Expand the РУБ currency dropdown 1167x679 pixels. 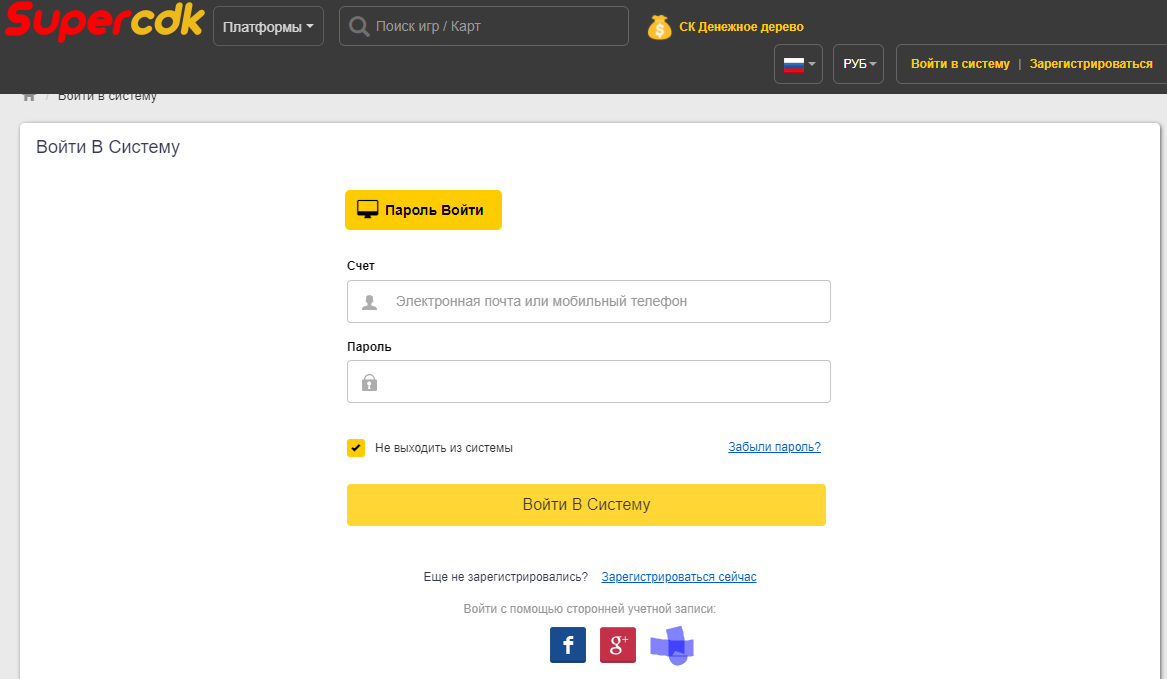click(x=858, y=64)
